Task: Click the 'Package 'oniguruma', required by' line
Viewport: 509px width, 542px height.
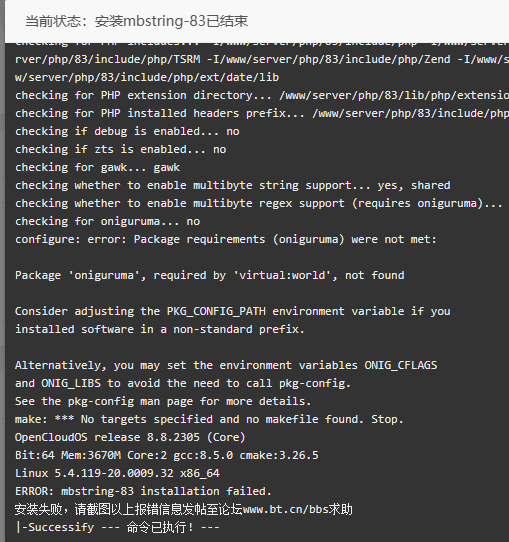Action: (x=209, y=275)
